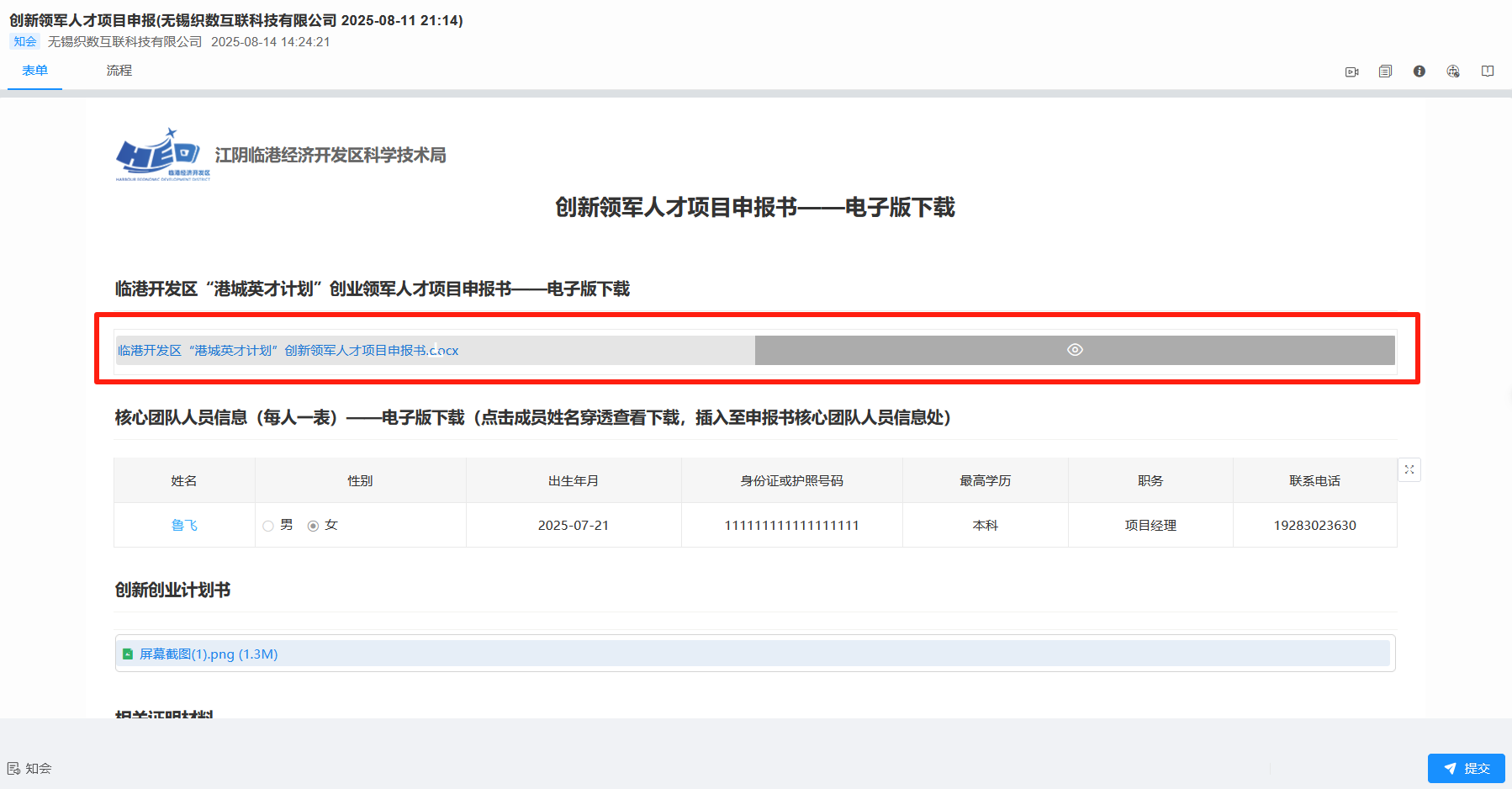This screenshot has height=789, width=1512.
Task: Click the 知会 item at bottom left
Action: [30, 768]
